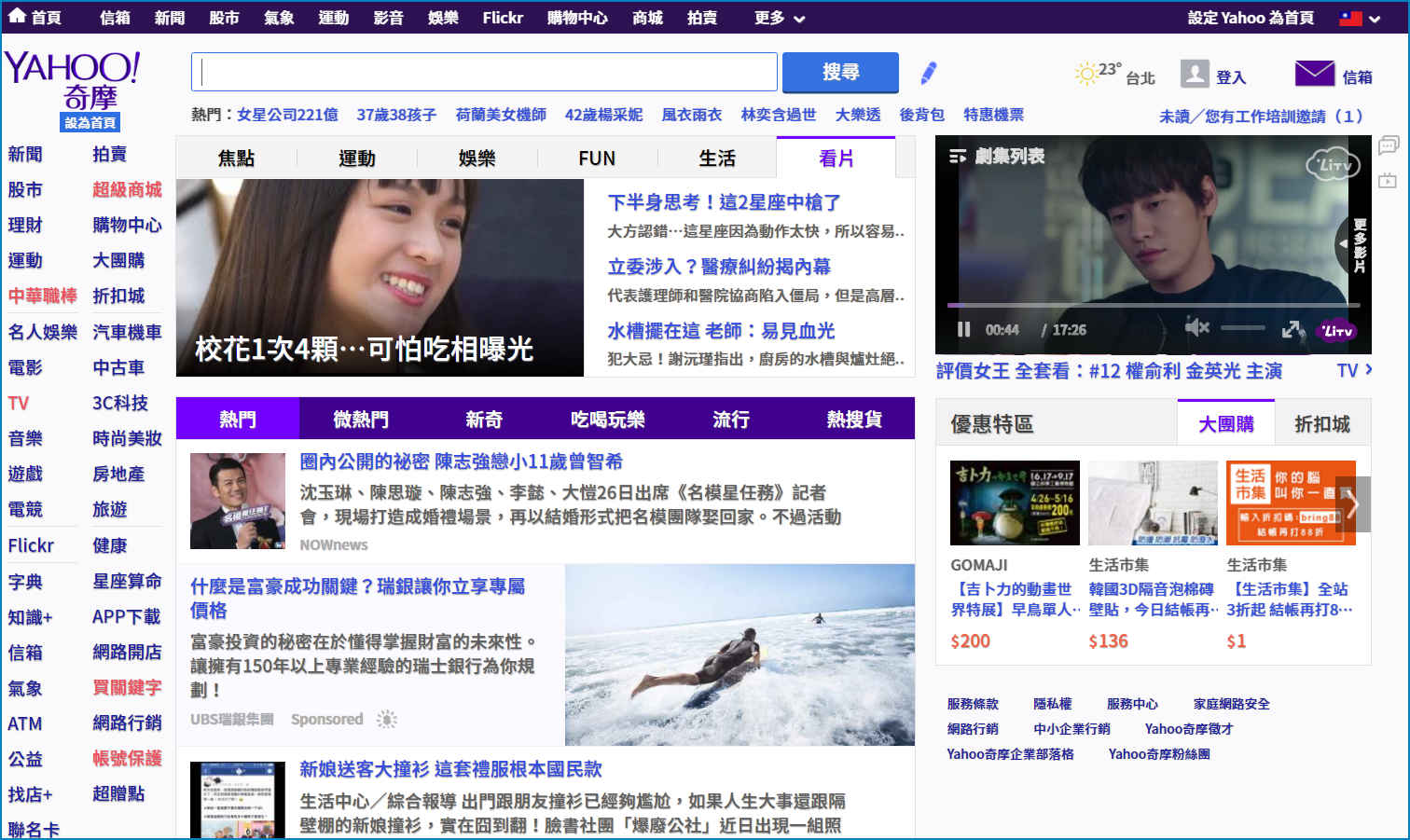This screenshot has width=1410, height=840.
Task: Open the Flickr link in the top bar
Action: [503, 18]
